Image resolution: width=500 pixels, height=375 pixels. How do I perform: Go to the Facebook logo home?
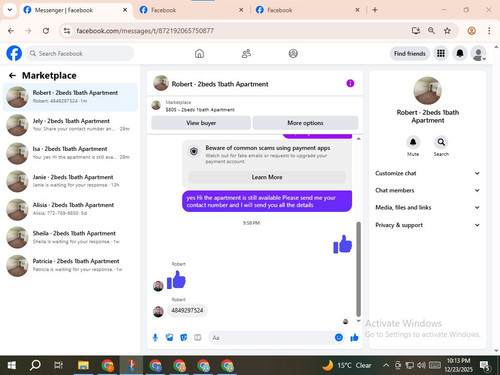(14, 53)
